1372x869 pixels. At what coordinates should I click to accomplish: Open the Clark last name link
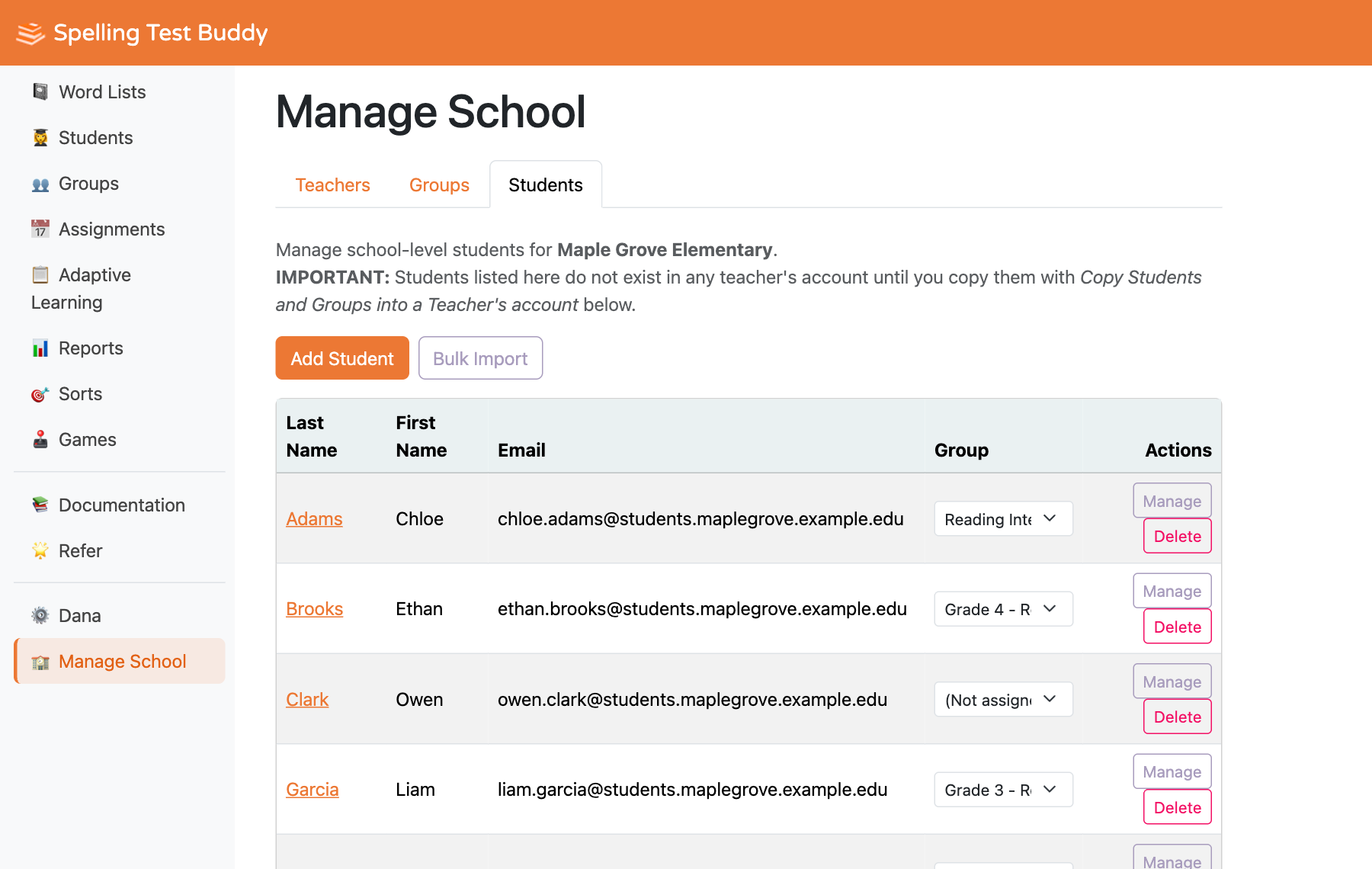307,700
